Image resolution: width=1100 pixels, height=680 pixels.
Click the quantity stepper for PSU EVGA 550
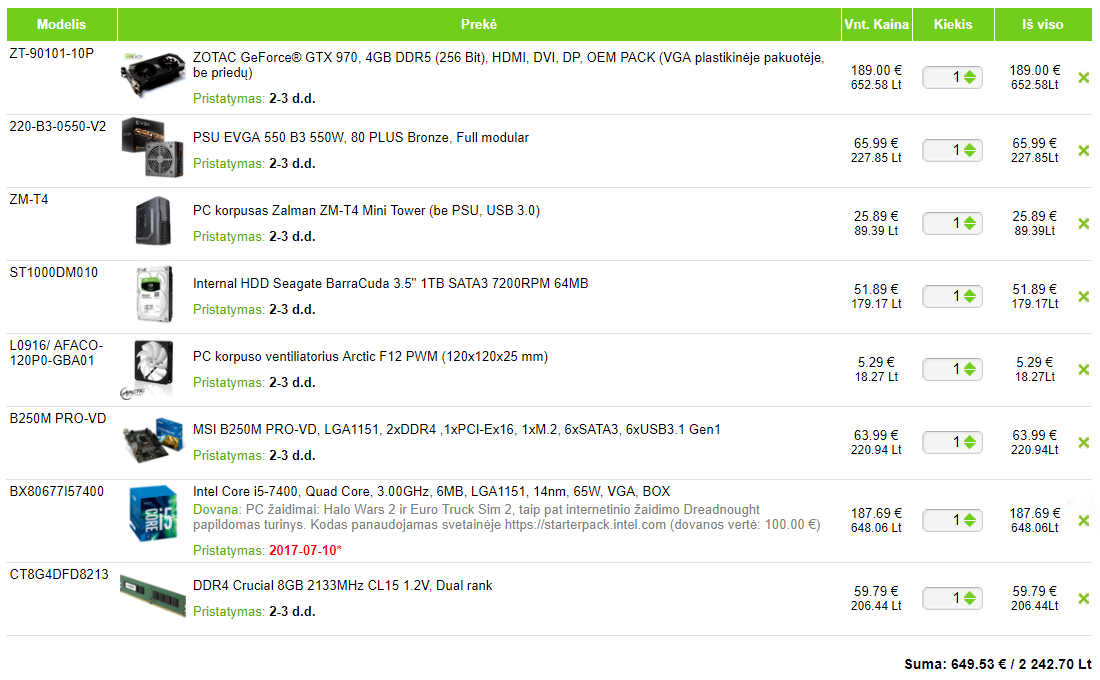pos(970,150)
